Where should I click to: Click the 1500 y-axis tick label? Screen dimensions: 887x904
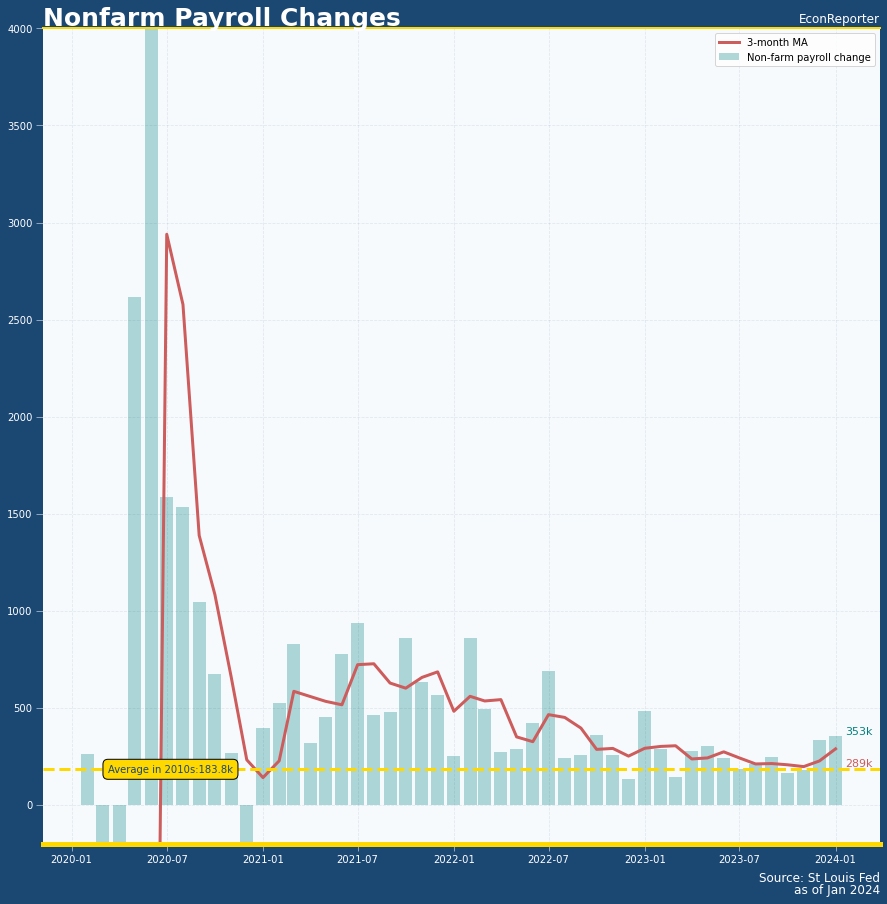21,514
